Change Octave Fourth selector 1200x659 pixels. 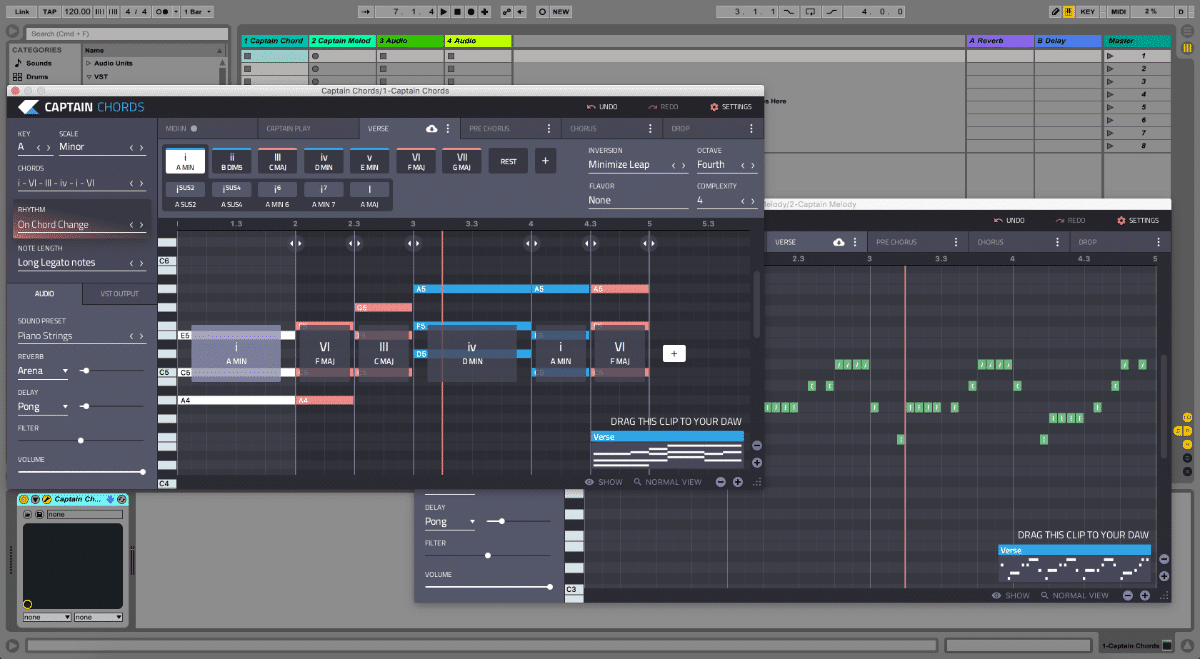point(726,165)
